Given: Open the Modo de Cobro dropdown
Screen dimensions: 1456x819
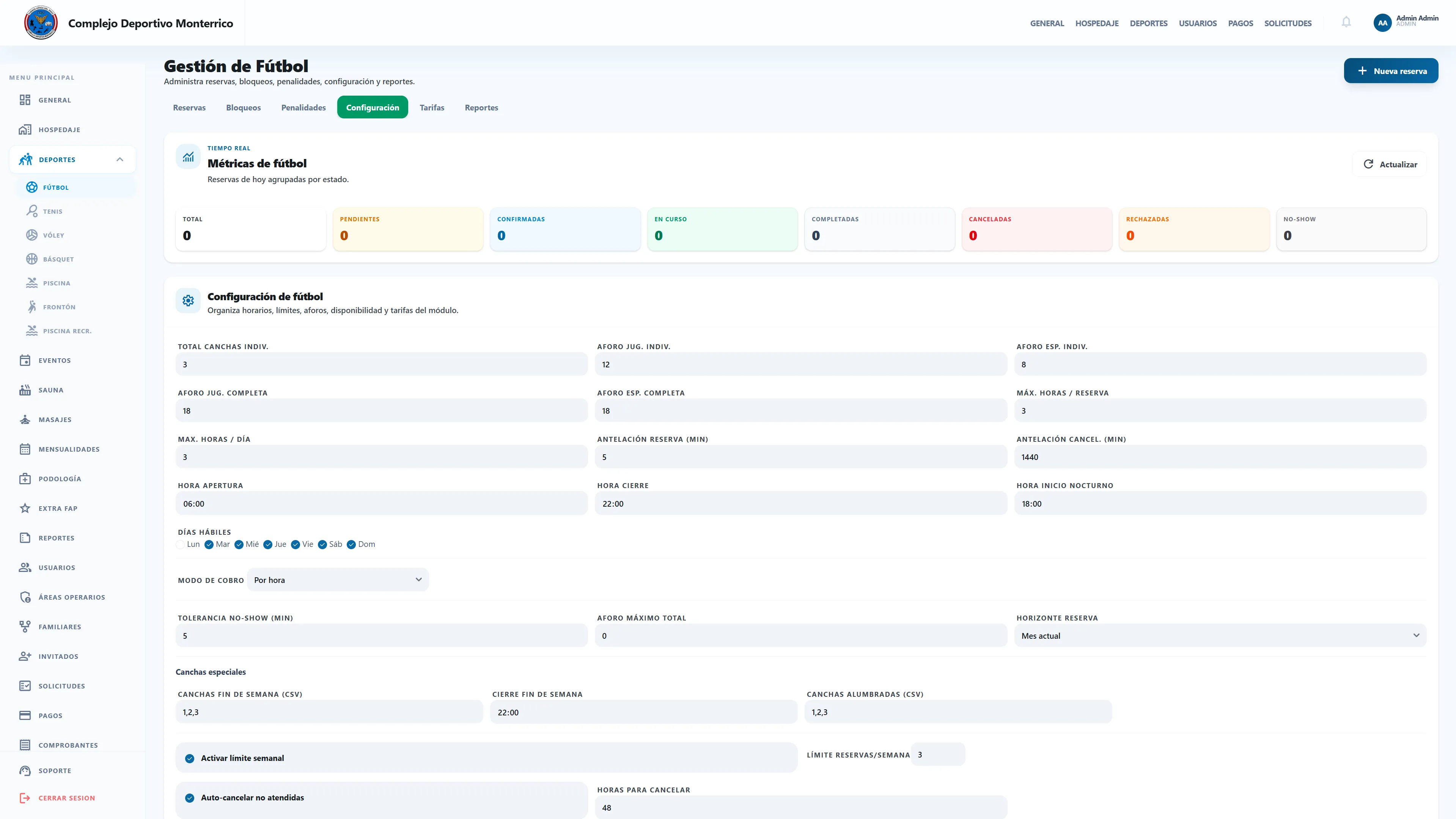Looking at the screenshot, I should click(x=338, y=580).
